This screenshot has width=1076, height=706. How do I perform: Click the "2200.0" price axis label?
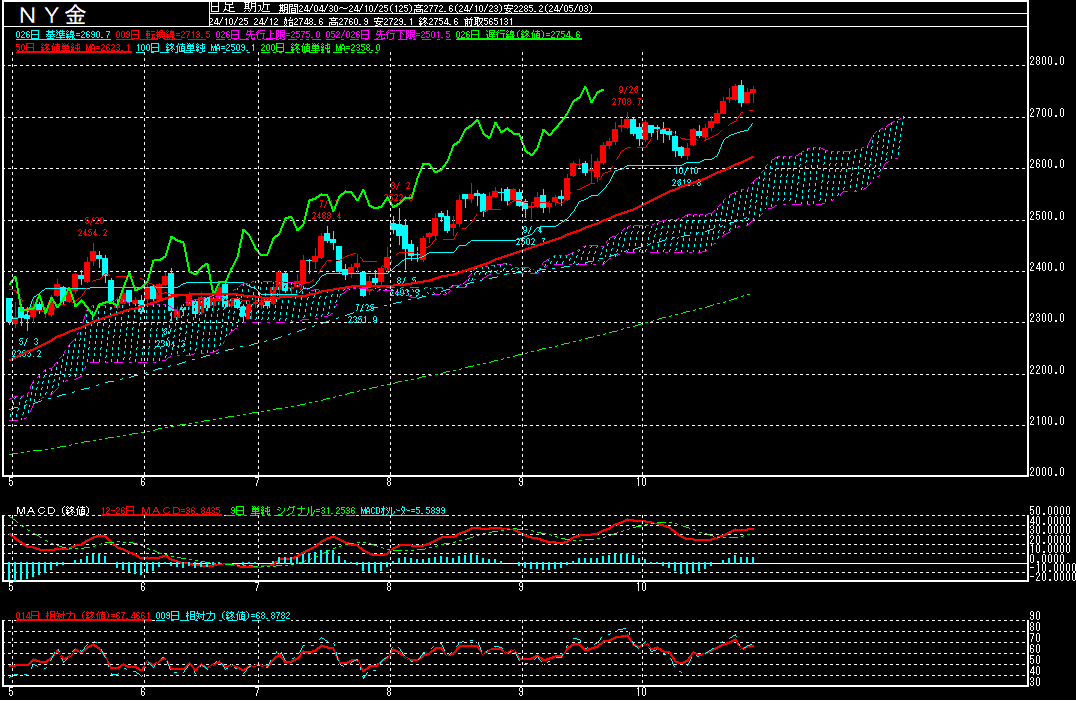click(1047, 370)
